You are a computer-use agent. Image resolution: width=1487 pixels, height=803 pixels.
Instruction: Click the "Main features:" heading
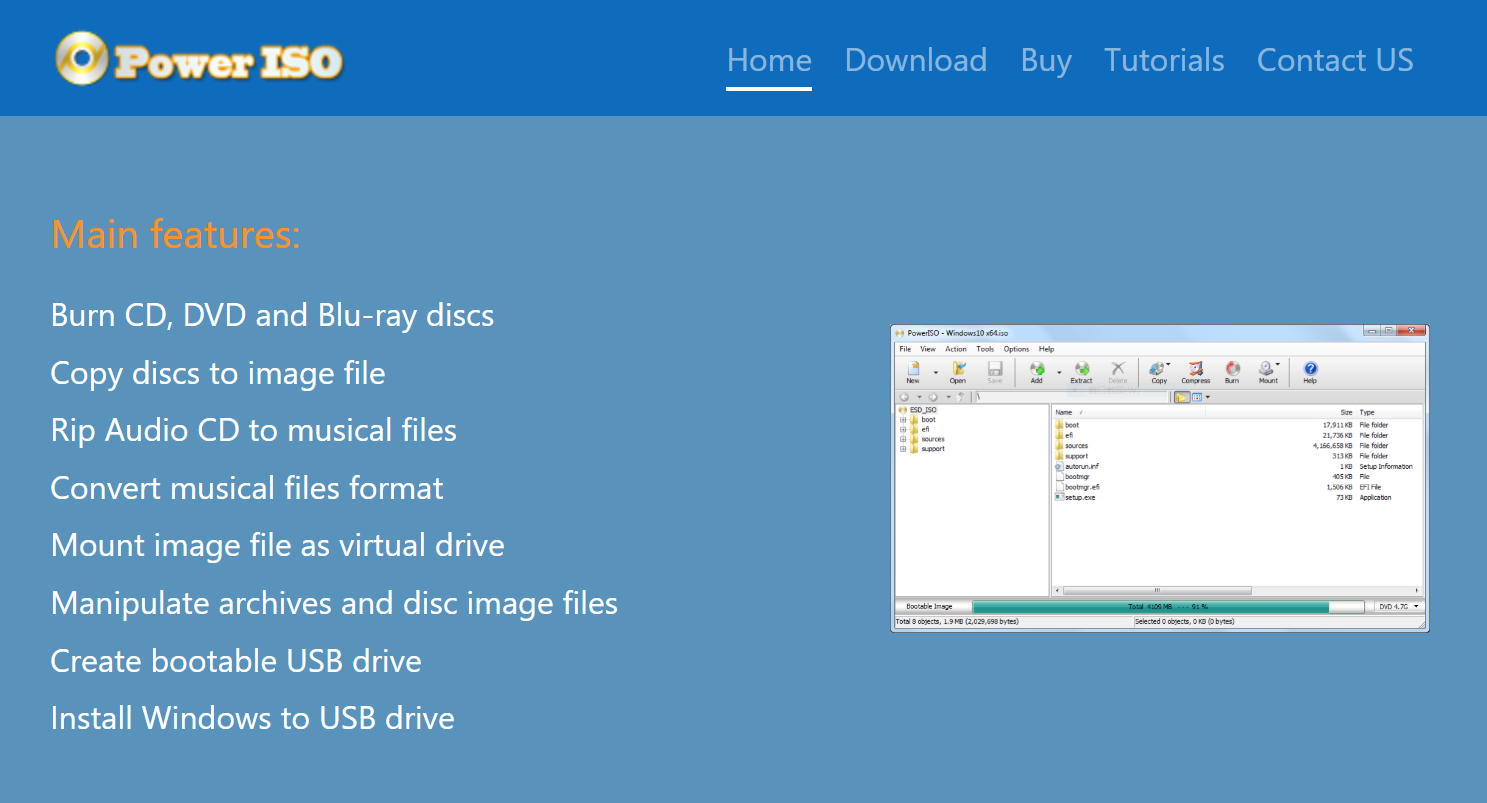pos(176,234)
